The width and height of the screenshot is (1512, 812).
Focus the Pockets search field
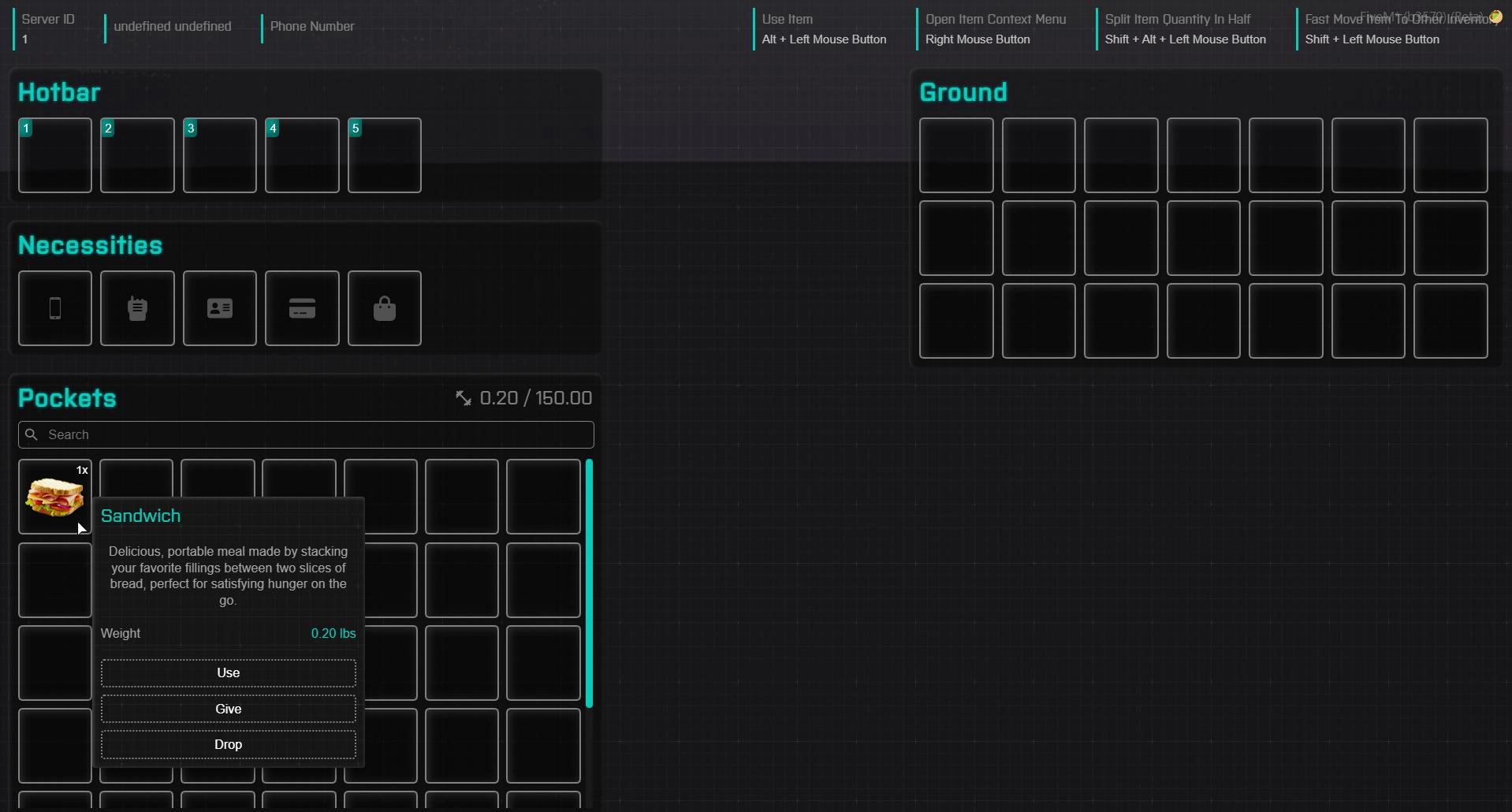click(x=315, y=434)
